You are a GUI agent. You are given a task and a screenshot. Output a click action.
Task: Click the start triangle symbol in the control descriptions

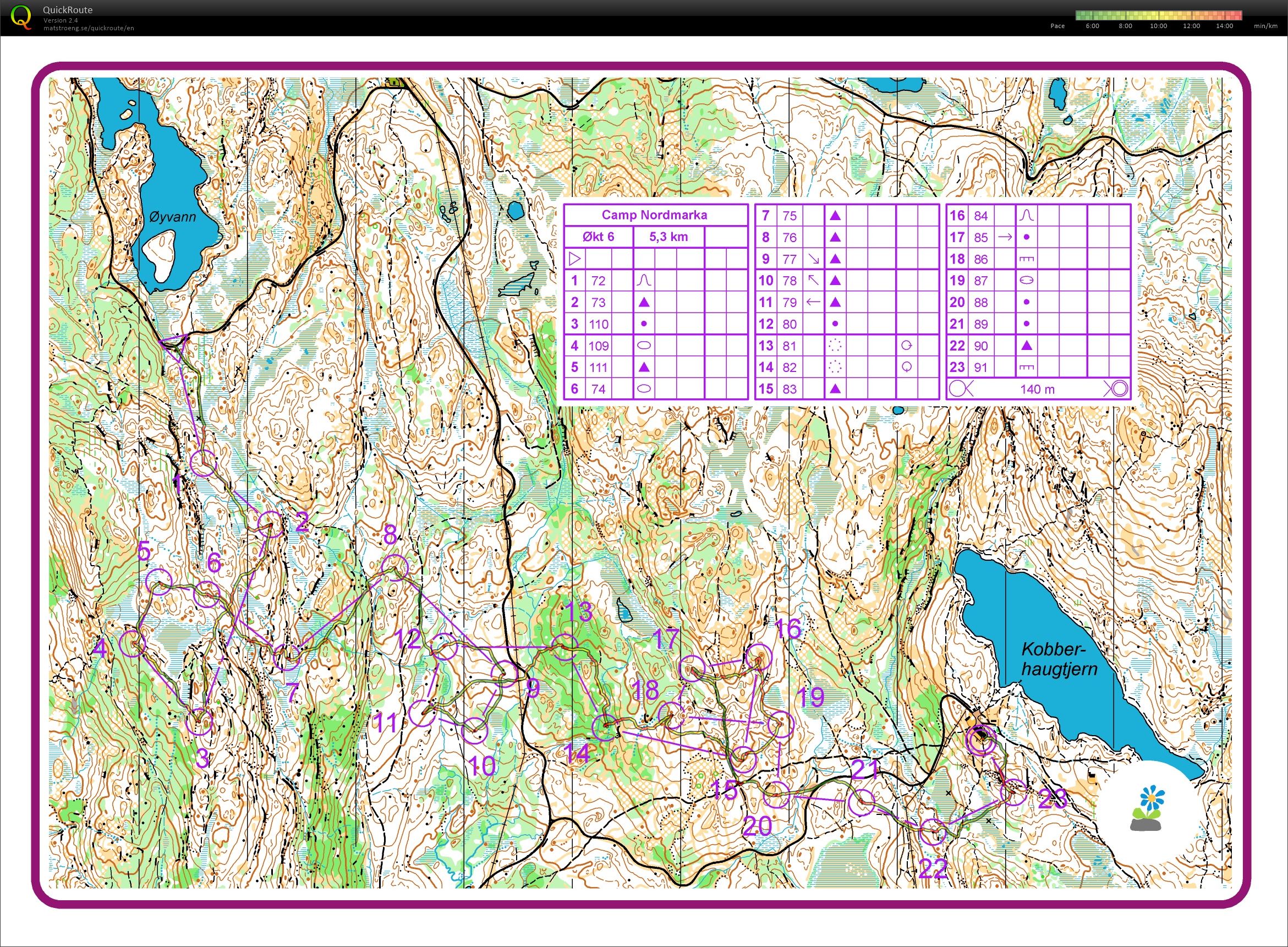pos(576,258)
